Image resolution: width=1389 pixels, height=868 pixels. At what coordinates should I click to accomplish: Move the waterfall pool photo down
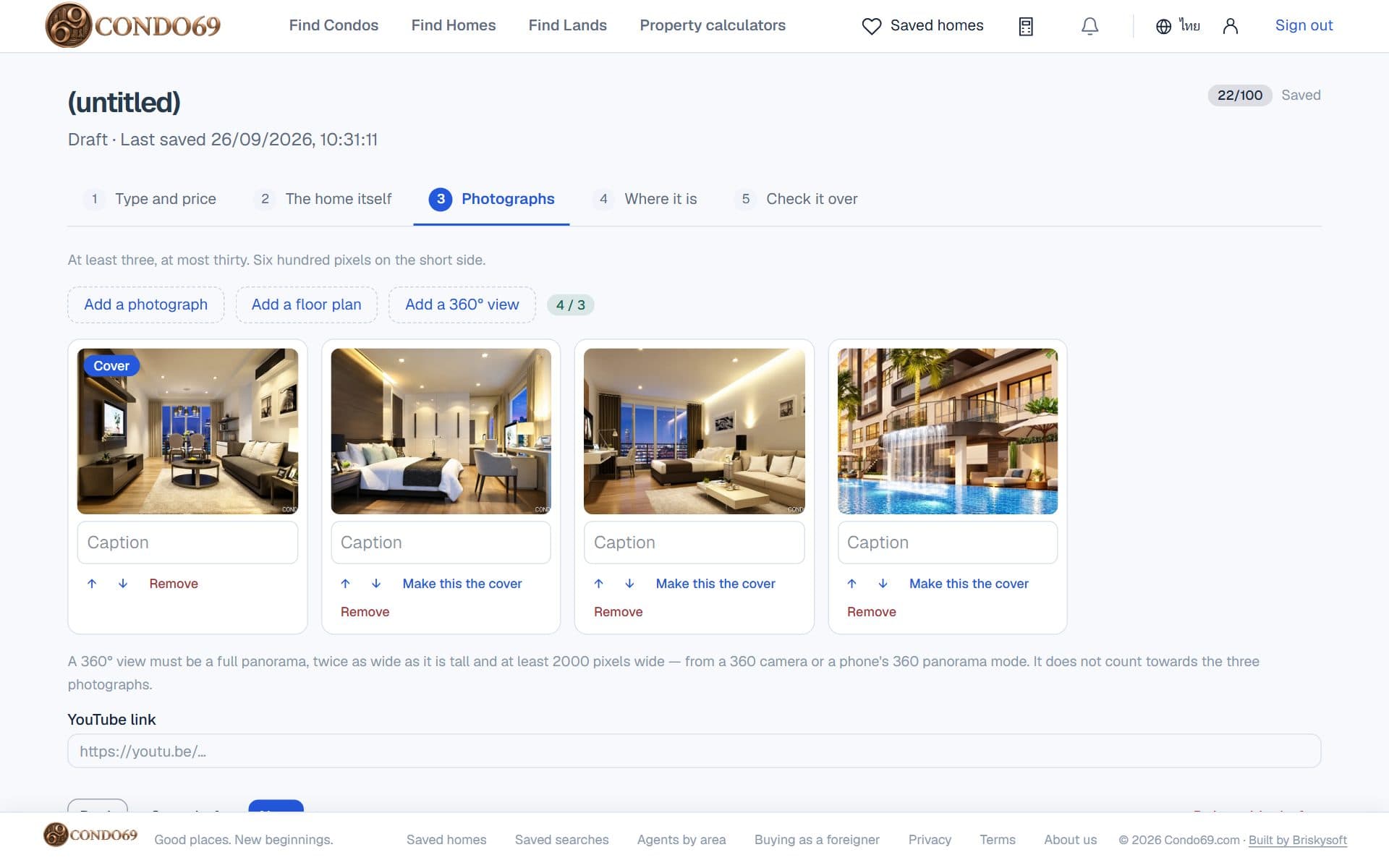[x=883, y=584]
